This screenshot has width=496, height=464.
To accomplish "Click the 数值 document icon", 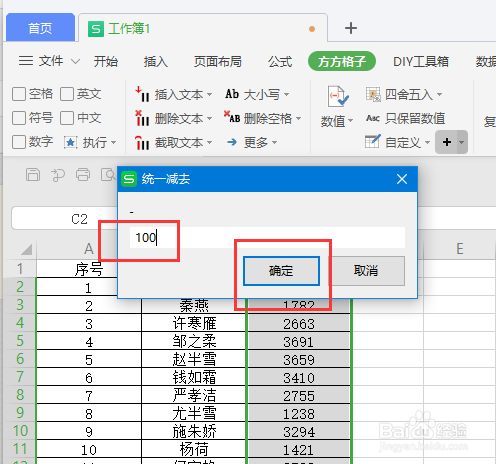I will [x=338, y=97].
